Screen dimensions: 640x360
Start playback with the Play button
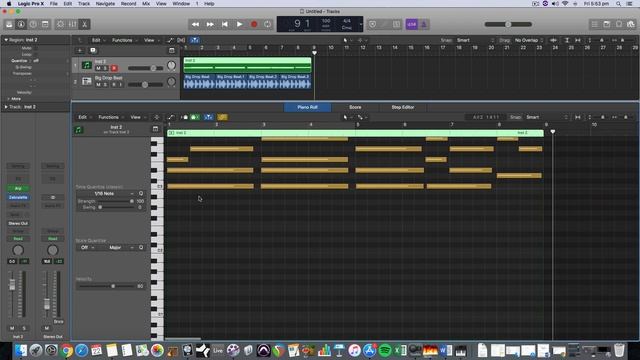(240, 24)
